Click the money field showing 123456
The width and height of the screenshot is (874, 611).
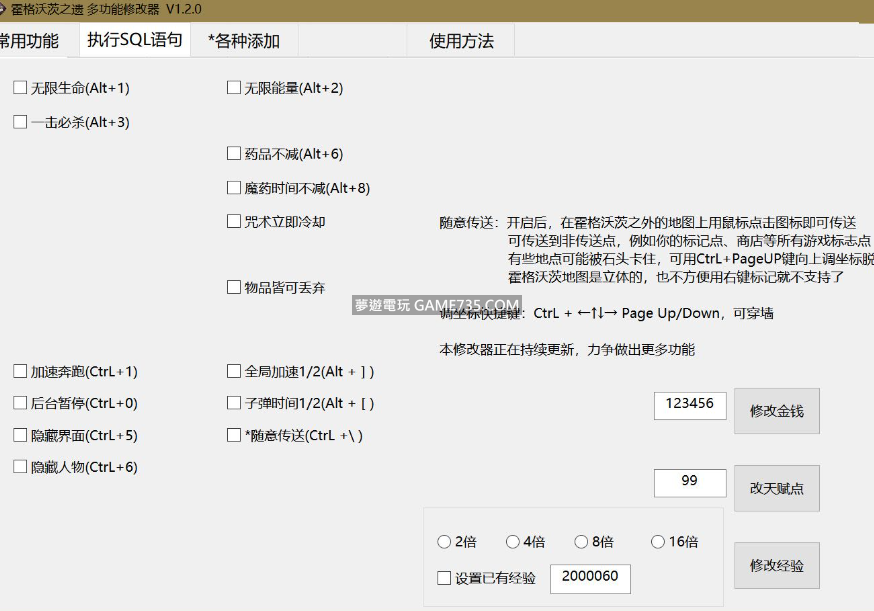690,404
